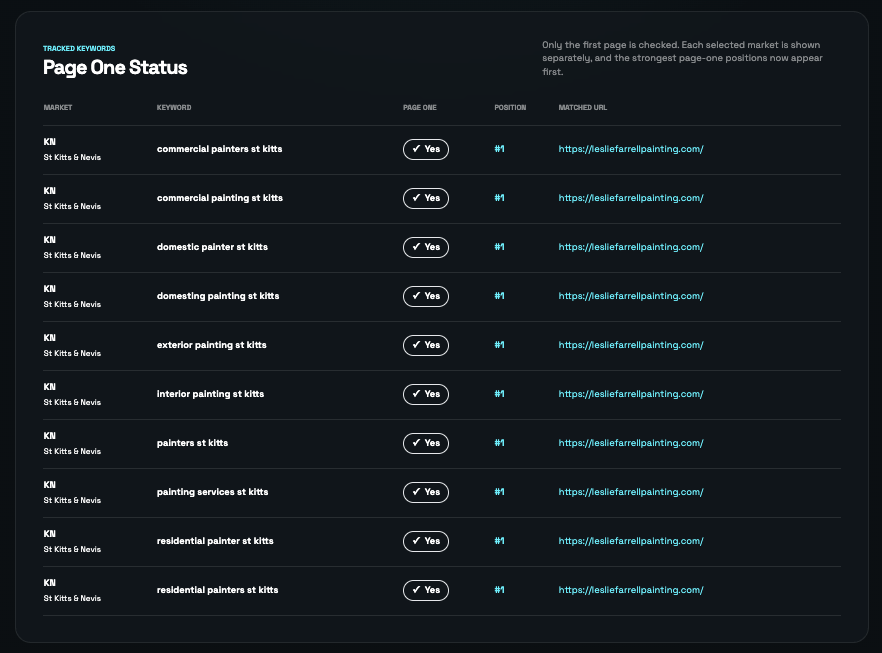
Task: Click the checkmark icon for painters st kitts
Action: [415, 443]
